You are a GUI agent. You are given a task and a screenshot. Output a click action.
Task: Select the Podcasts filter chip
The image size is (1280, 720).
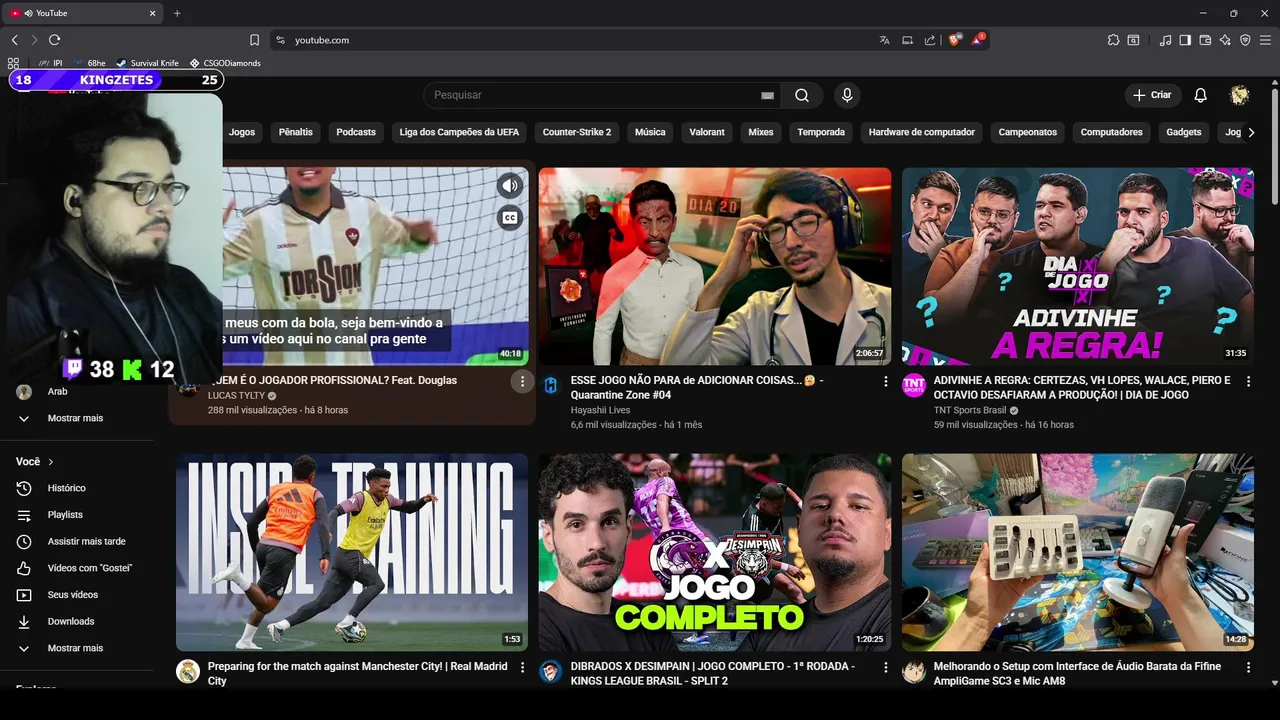click(356, 132)
